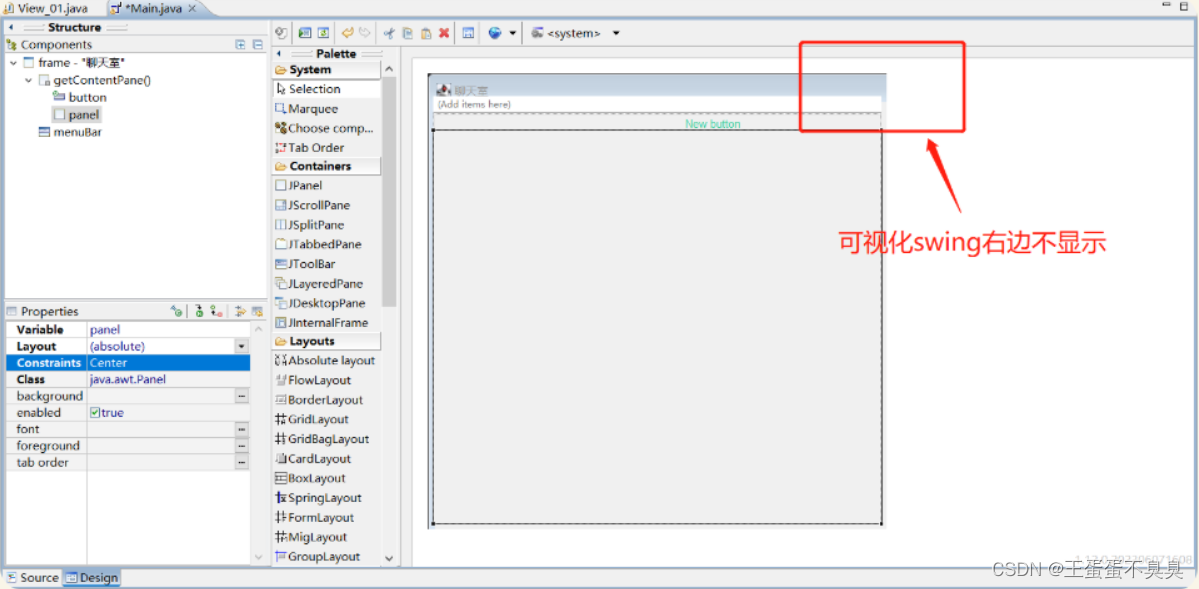Viewport: 1199px width, 589px height.
Task: Select the JPanel container in the Palette
Action: pyautogui.click(x=300, y=185)
